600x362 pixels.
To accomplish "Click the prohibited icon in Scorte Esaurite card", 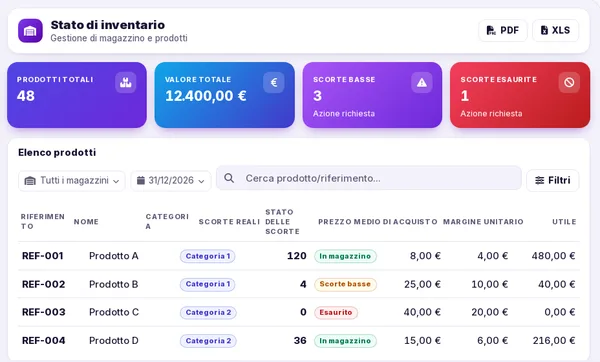I will [x=569, y=82].
